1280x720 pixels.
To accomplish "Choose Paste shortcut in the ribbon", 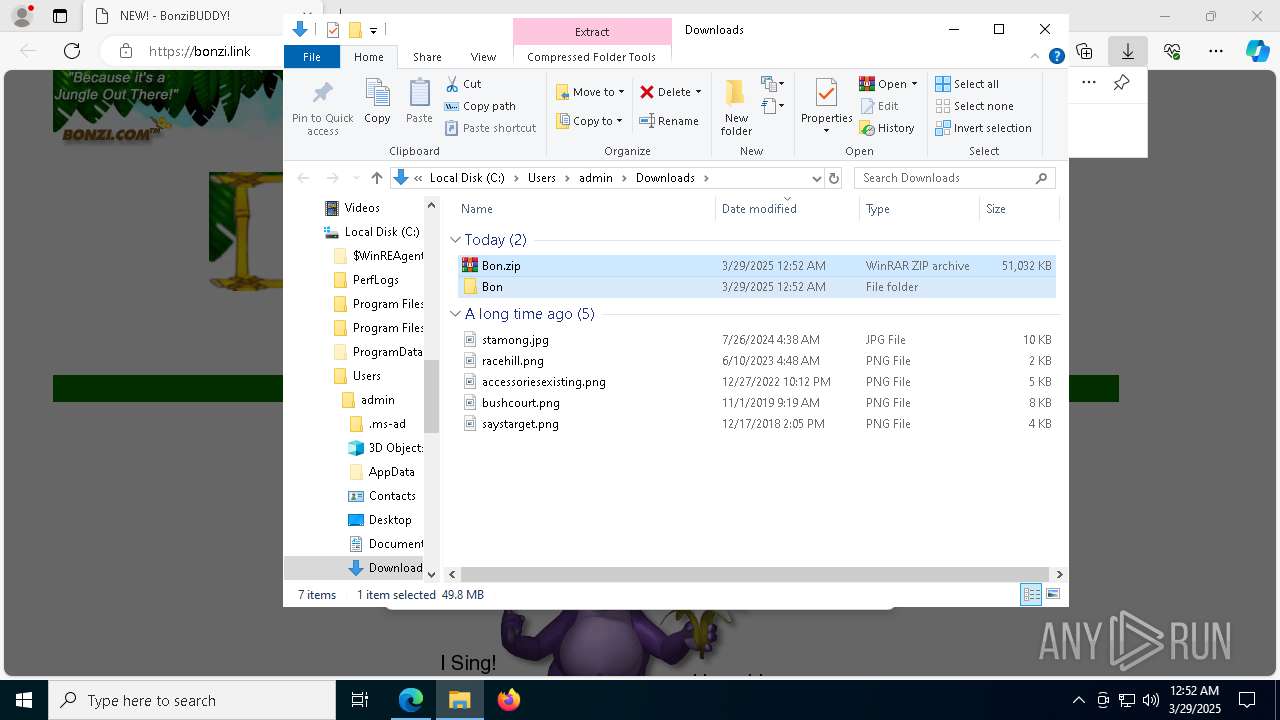I will pyautogui.click(x=490, y=128).
